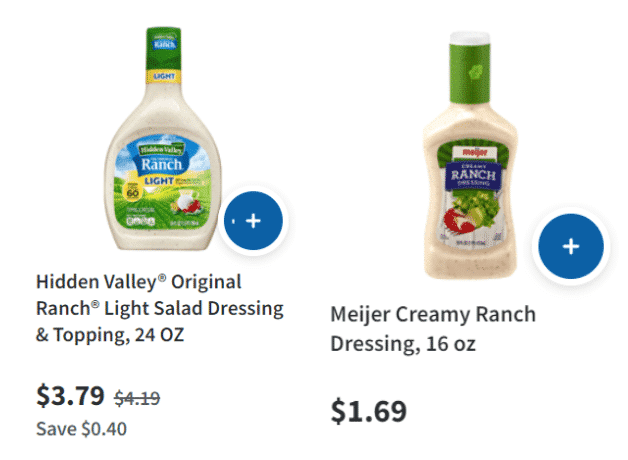Click the white cap tip of Meijer bottle
Image resolution: width=628 pixels, height=460 pixels.
[x=470, y=38]
